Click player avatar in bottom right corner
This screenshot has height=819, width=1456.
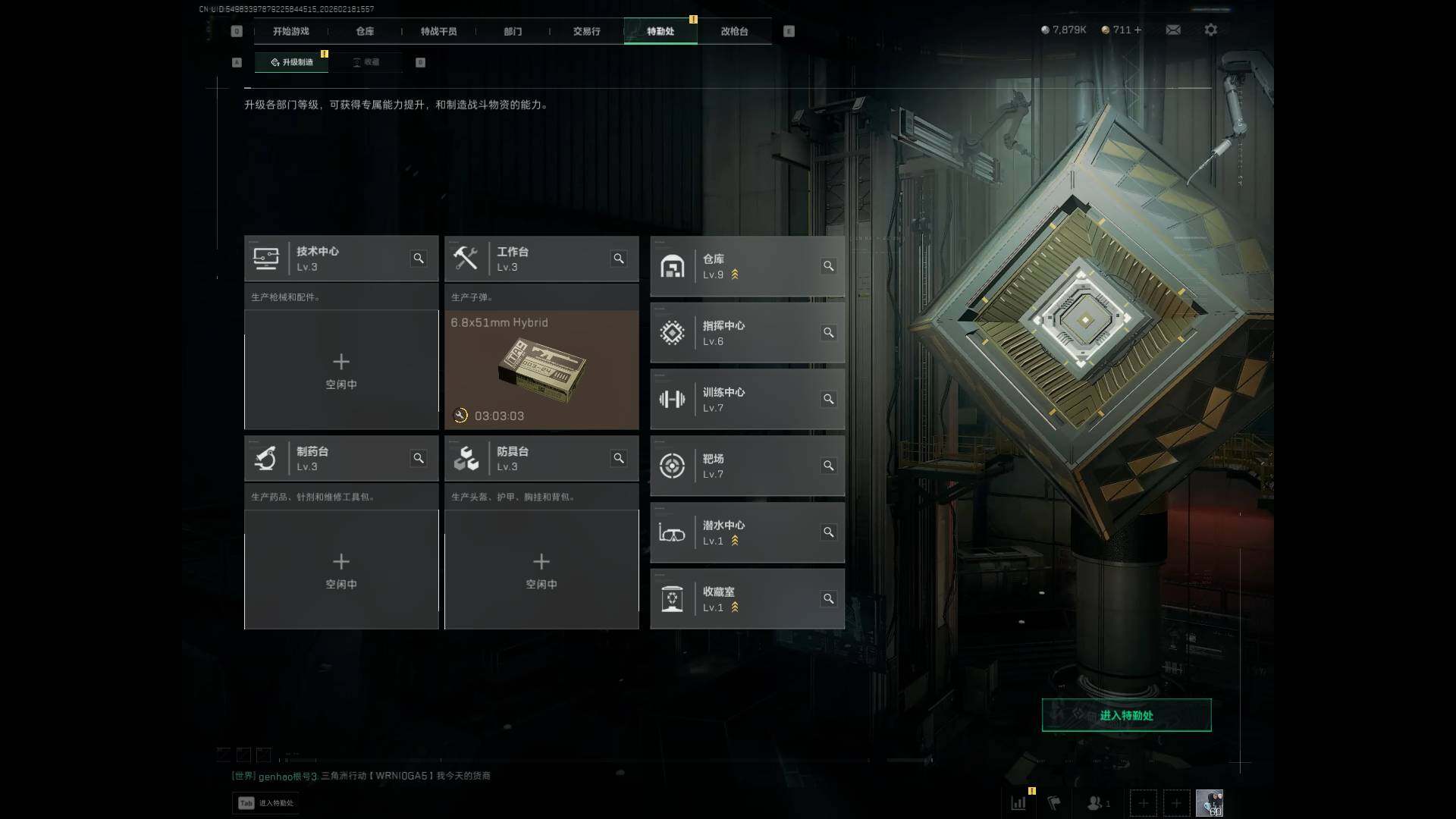click(1209, 802)
